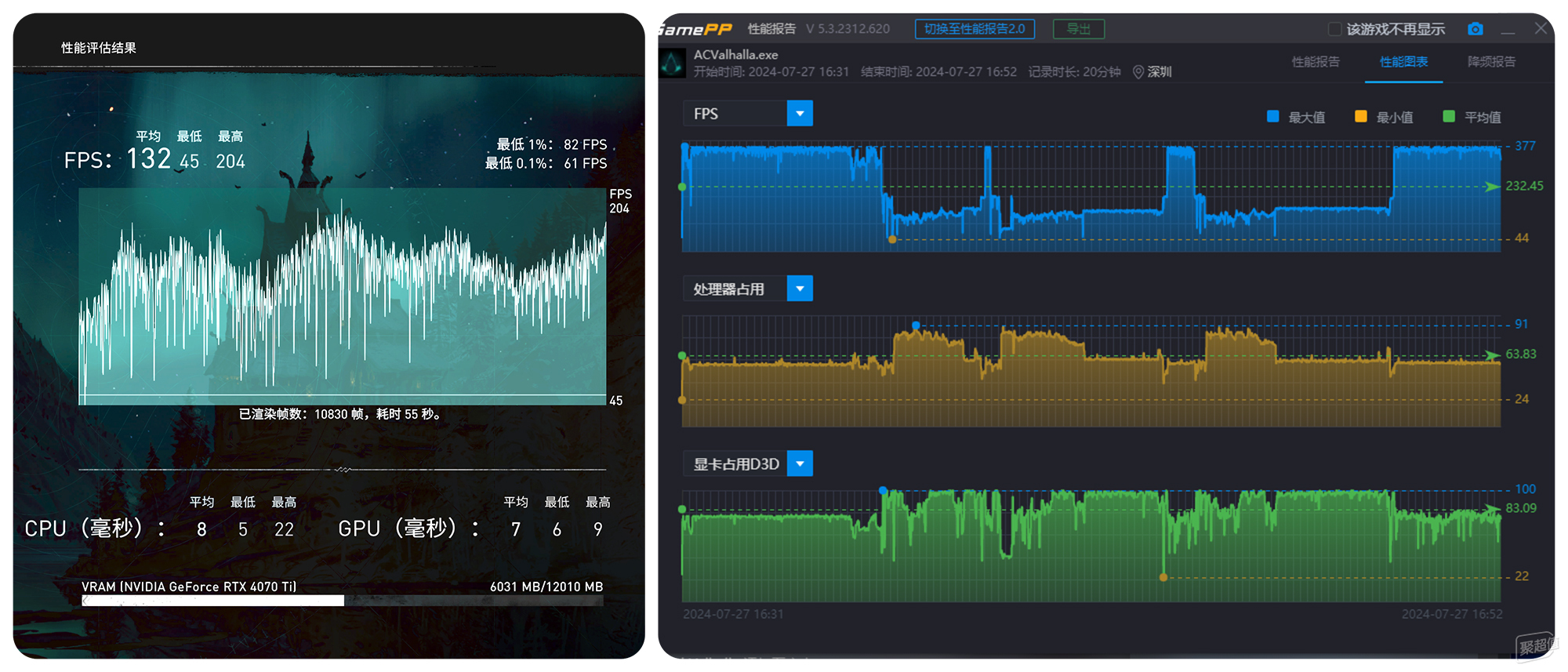
Task: Click the CPU usage minimum value 24
Action: pos(1522,399)
